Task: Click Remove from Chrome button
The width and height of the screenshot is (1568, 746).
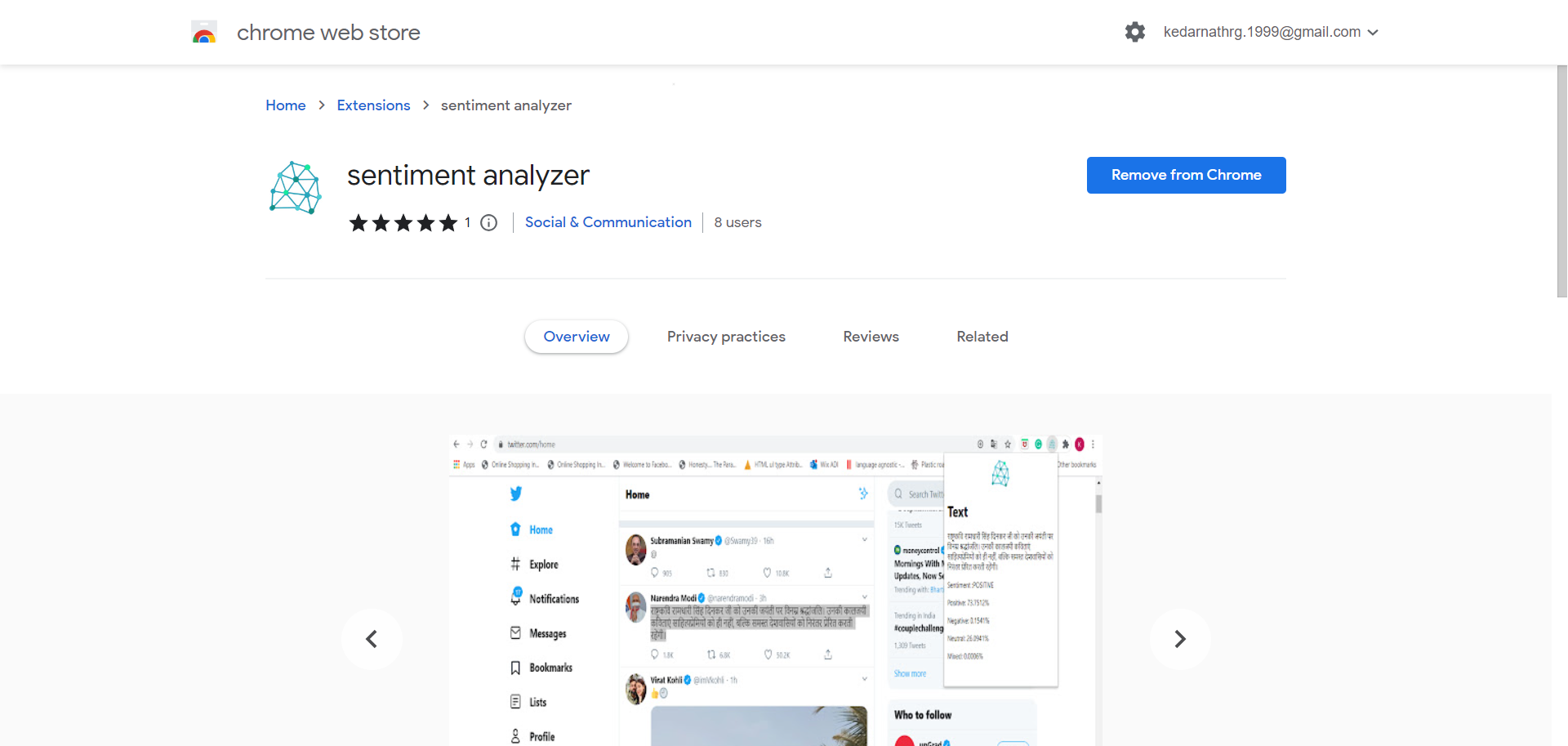Action: [1186, 175]
